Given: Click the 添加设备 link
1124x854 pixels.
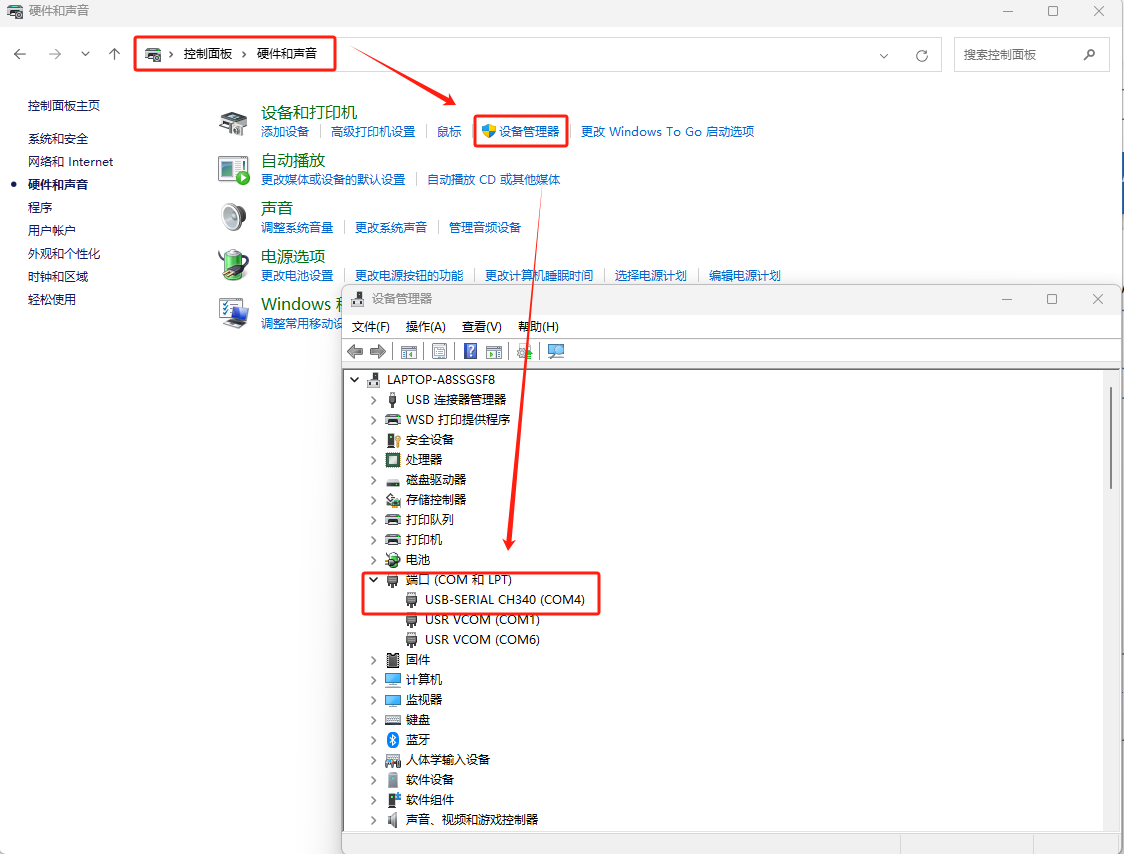Looking at the screenshot, I should (285, 132).
